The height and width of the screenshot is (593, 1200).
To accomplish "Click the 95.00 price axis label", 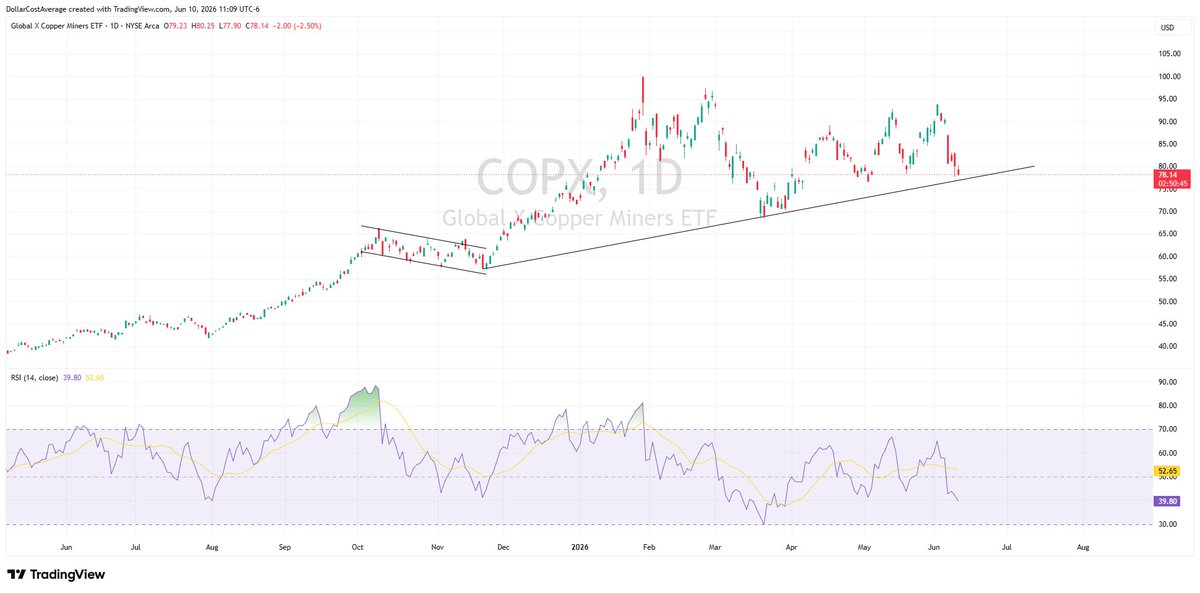I will click(x=1168, y=99).
